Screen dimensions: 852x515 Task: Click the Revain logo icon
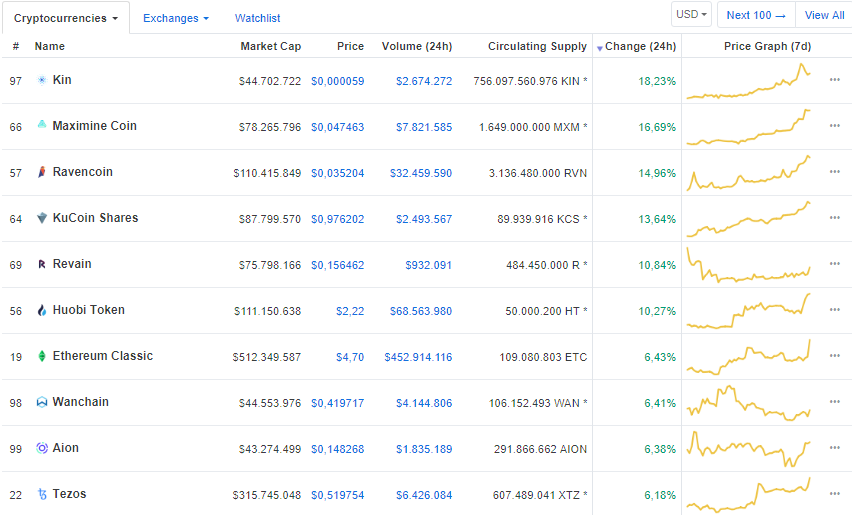pyautogui.click(x=42, y=264)
